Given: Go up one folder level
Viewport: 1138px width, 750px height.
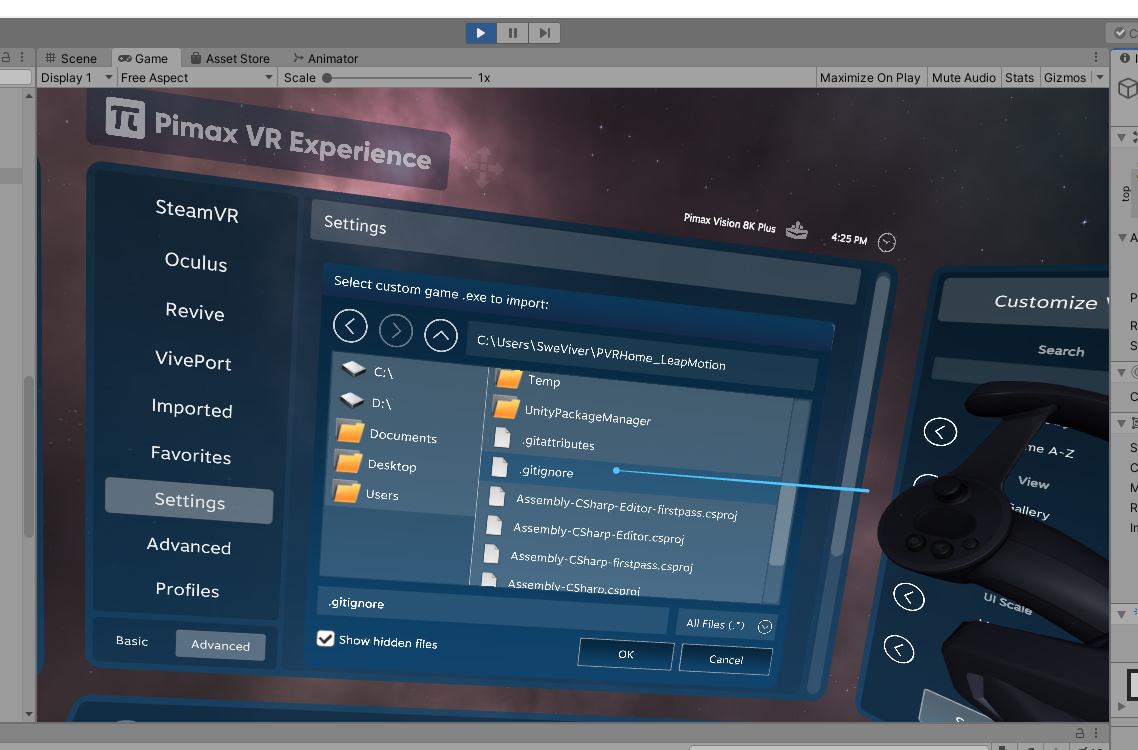Looking at the screenshot, I should point(441,335).
